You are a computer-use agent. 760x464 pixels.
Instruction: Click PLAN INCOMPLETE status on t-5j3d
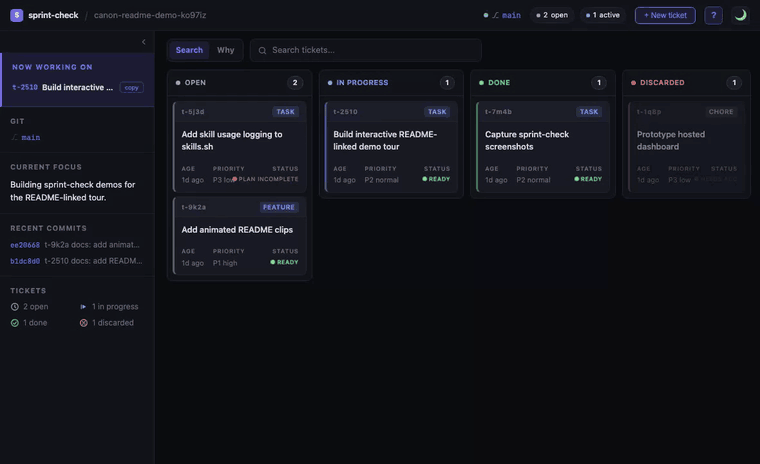(265, 179)
